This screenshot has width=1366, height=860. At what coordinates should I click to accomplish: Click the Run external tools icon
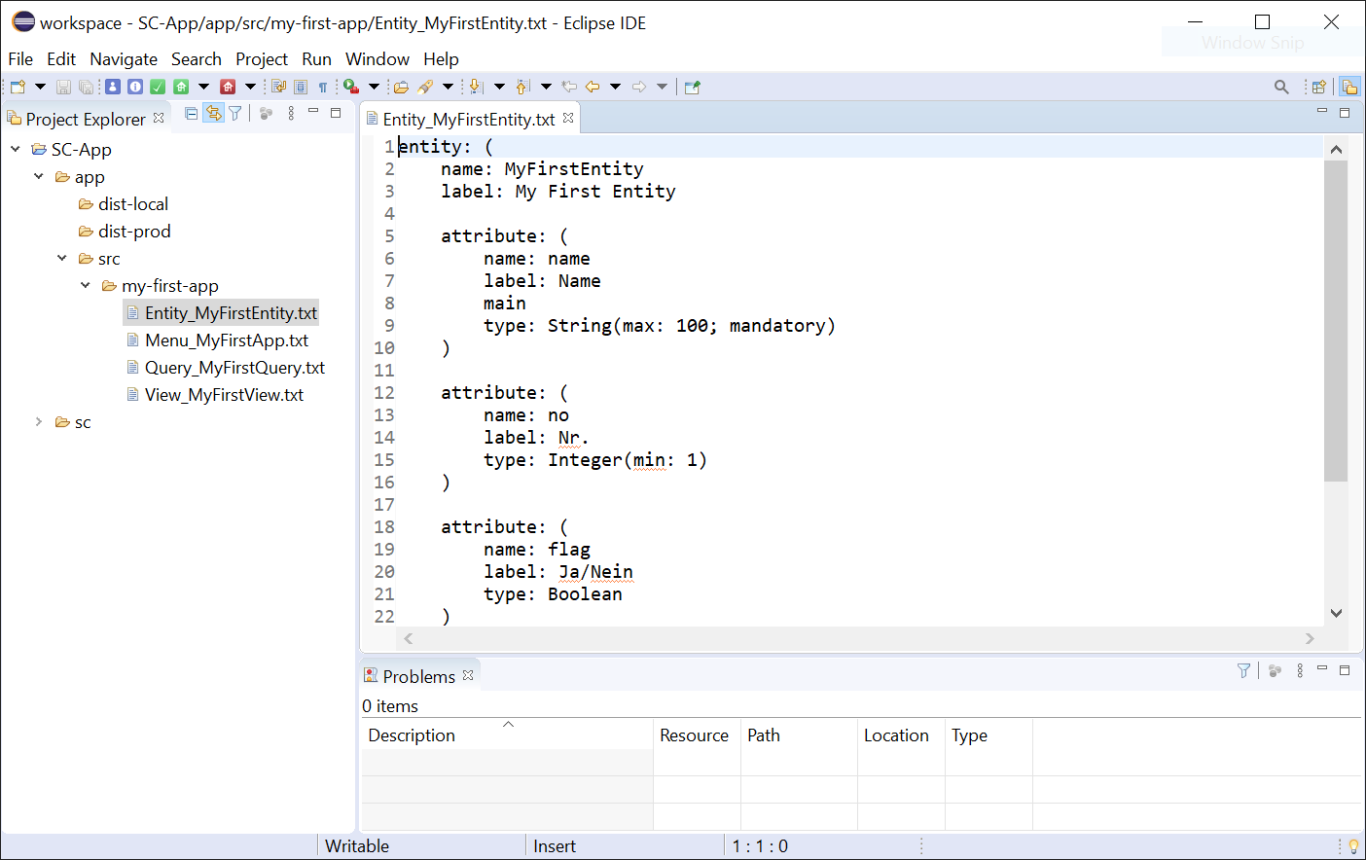click(351, 87)
